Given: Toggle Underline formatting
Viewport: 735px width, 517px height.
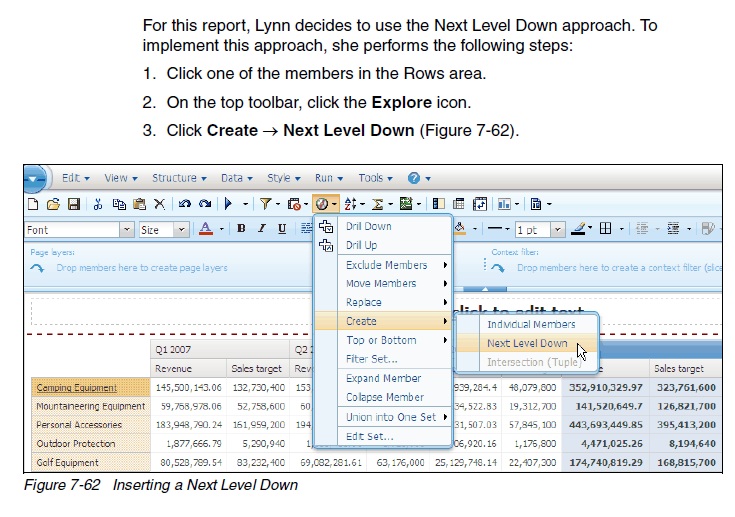Looking at the screenshot, I should coord(282,229).
